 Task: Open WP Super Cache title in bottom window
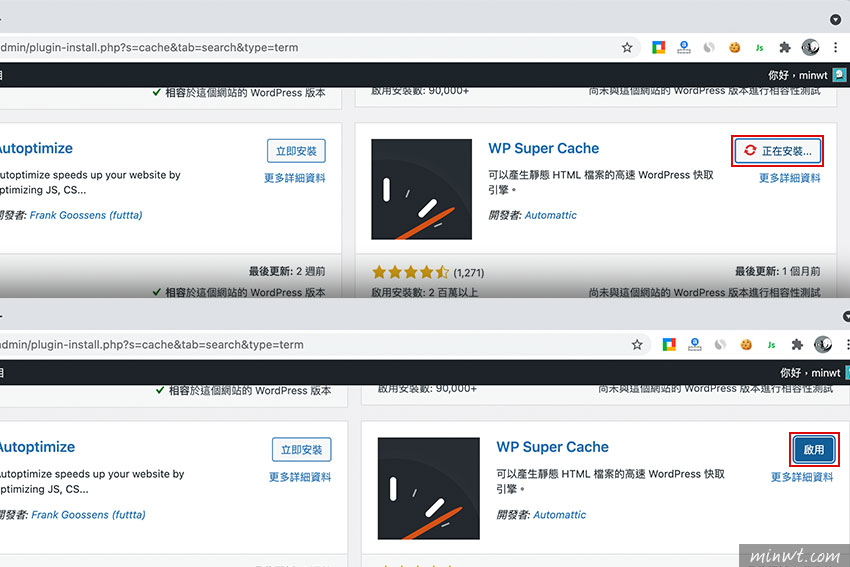(x=552, y=447)
